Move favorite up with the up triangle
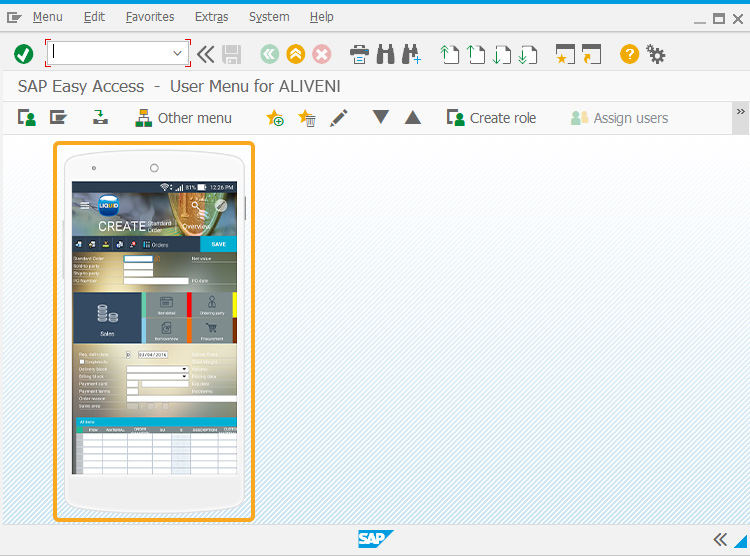 pyautogui.click(x=413, y=117)
